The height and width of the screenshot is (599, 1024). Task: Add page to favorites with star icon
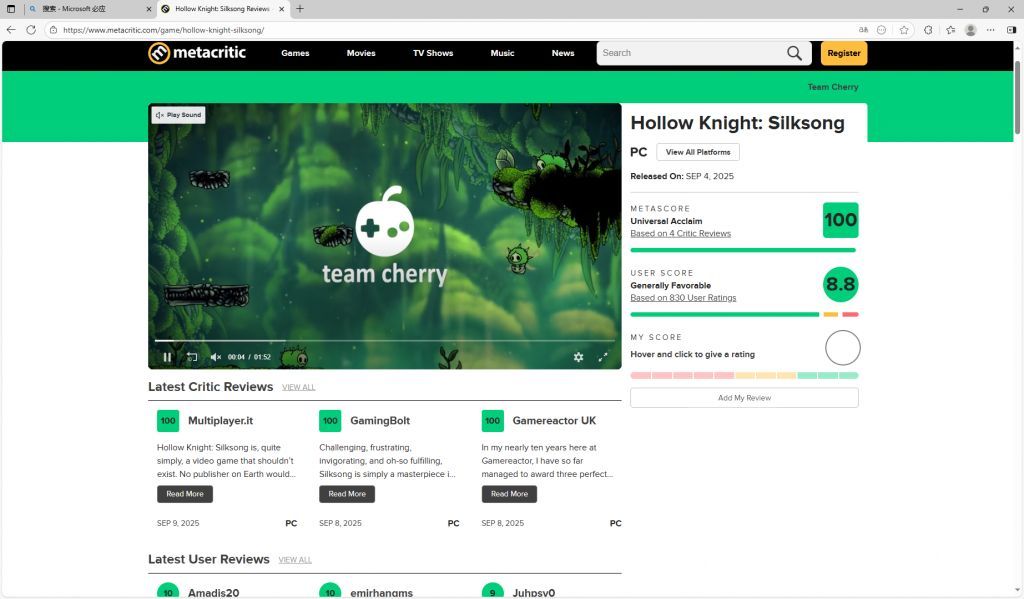(x=904, y=30)
